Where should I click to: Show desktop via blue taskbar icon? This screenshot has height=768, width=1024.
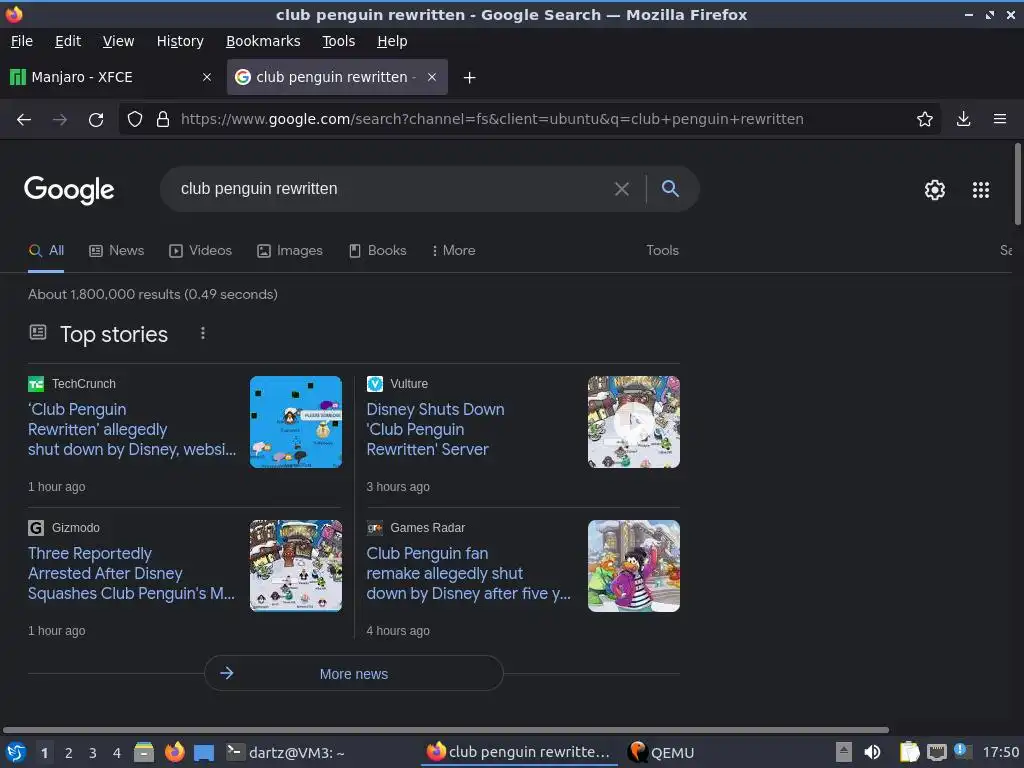click(204, 753)
